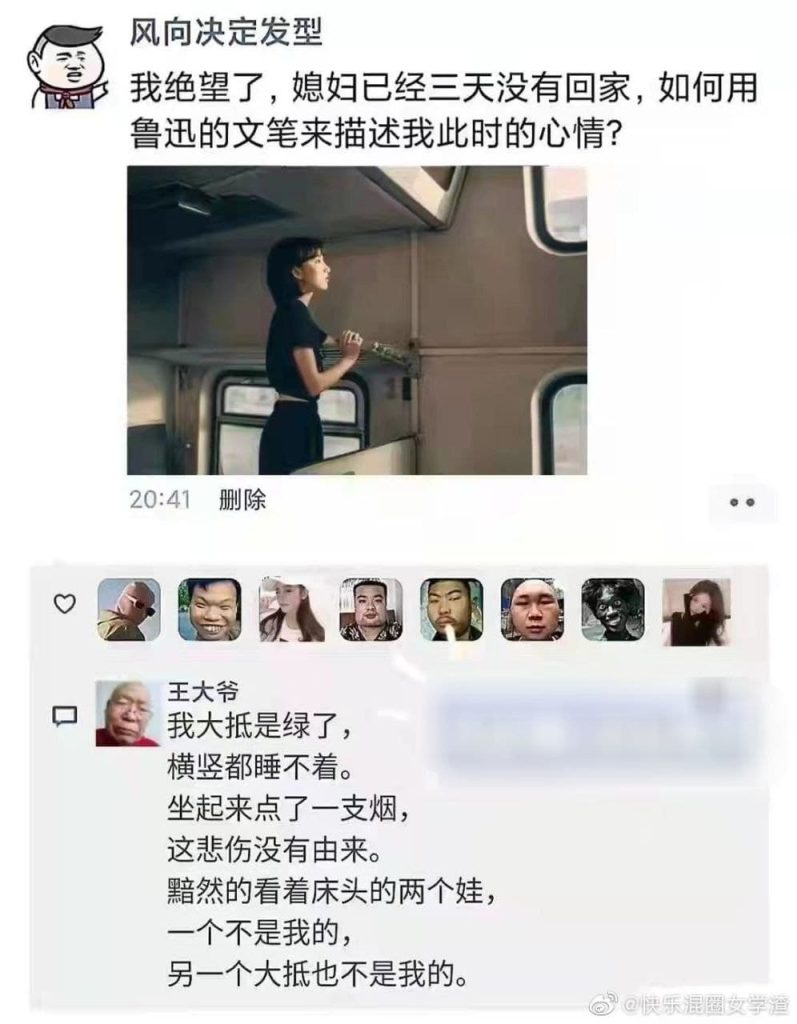This screenshot has height=1024, width=797.
Task: Open the dark-toned face liker avatar
Action: (x=613, y=610)
